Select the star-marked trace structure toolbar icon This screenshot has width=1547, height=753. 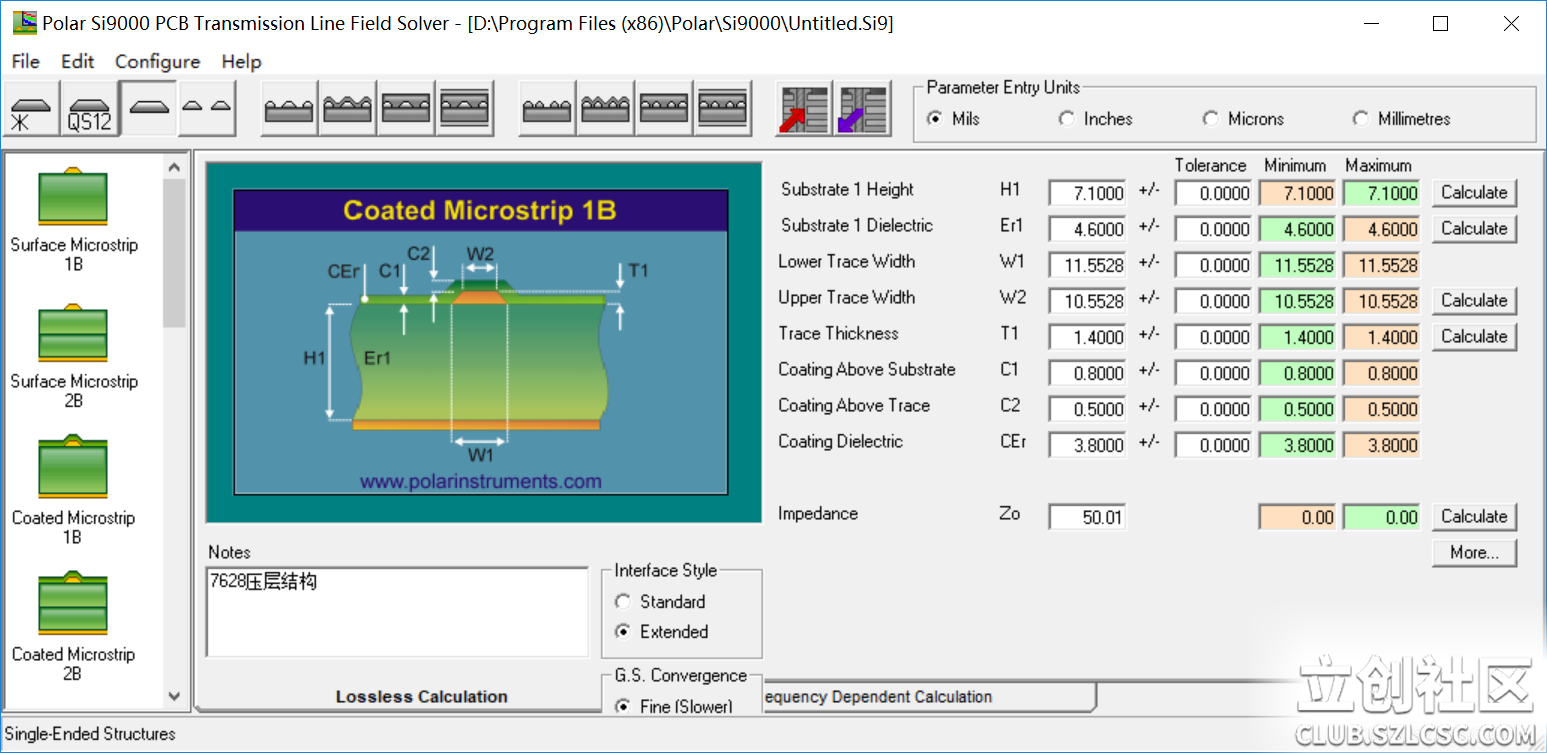point(32,109)
